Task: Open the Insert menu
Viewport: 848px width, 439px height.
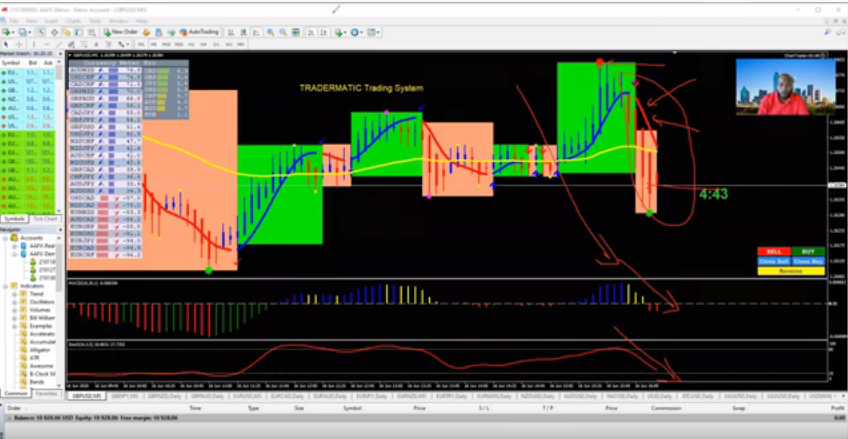Action: pos(51,21)
